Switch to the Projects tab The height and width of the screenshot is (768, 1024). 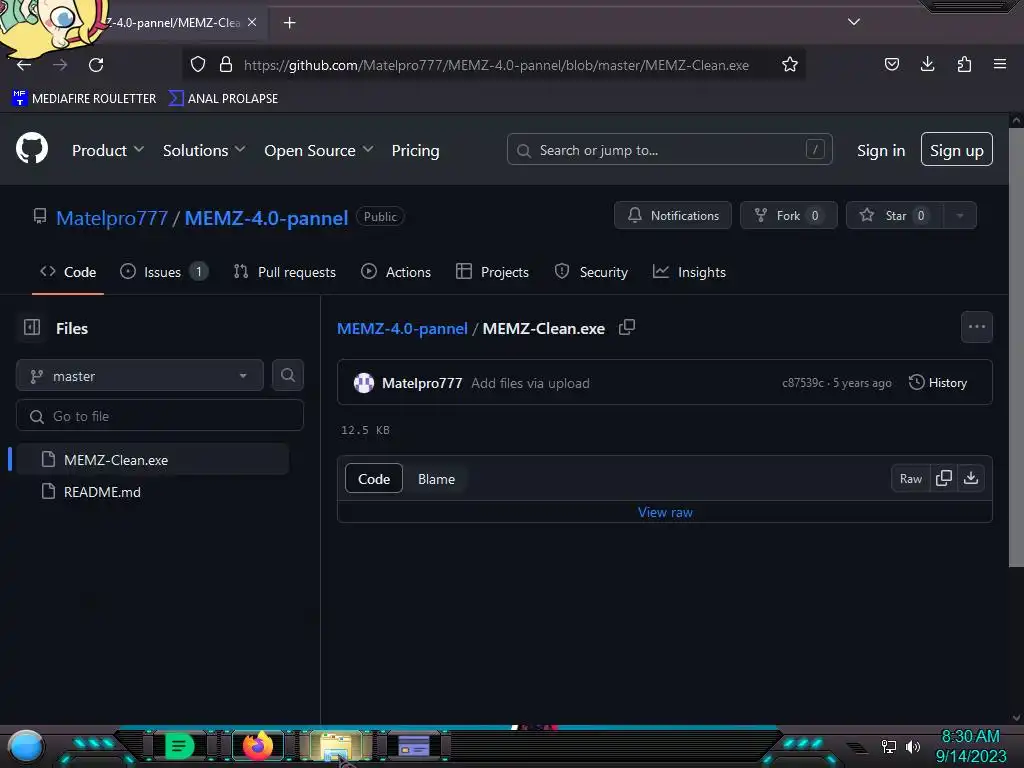[492, 272]
